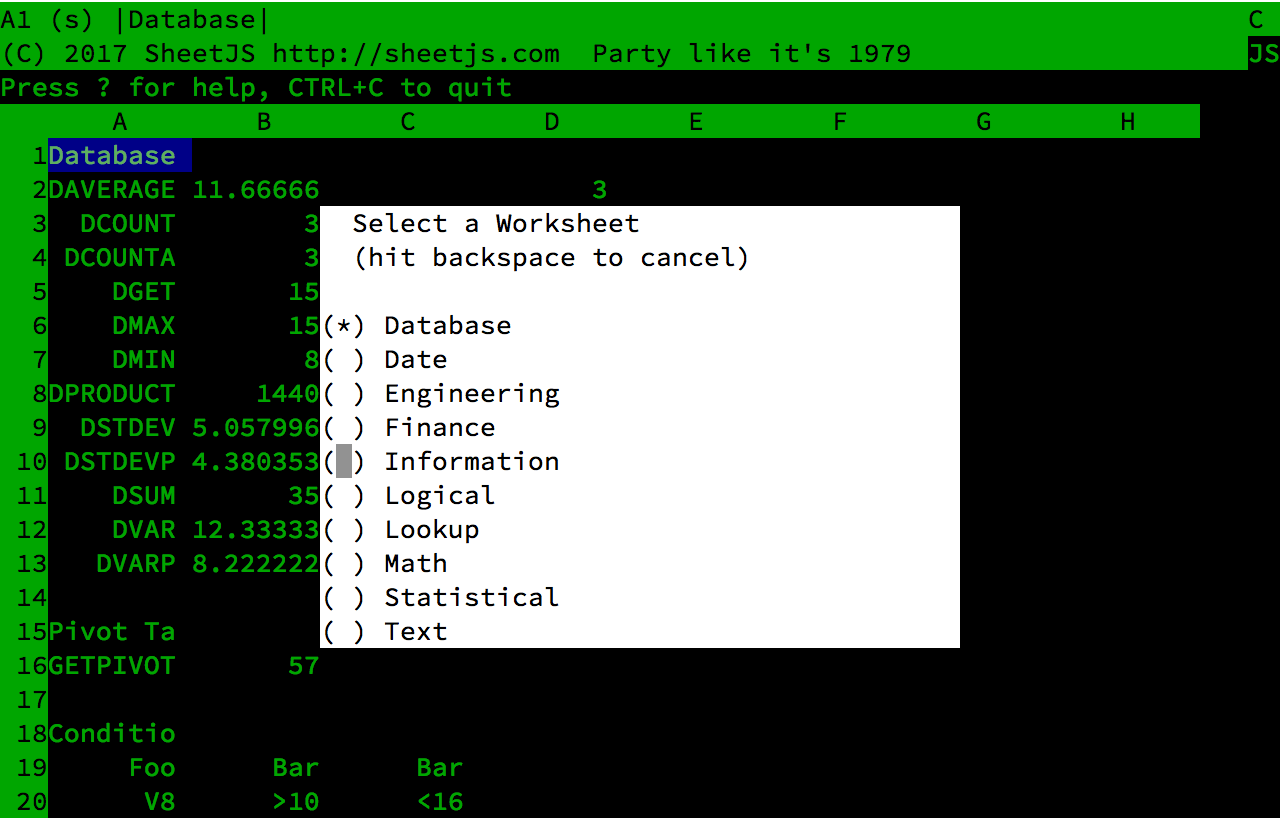Select the DVARP cell
The width and height of the screenshot is (1282, 820).
click(x=136, y=564)
